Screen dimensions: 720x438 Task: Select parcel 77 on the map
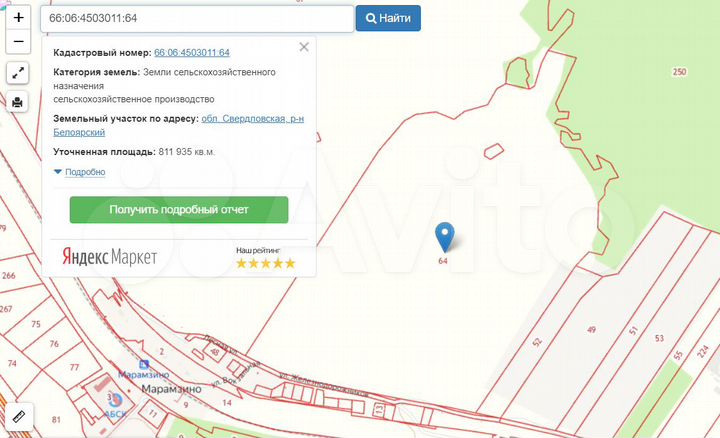pyautogui.click(x=74, y=367)
